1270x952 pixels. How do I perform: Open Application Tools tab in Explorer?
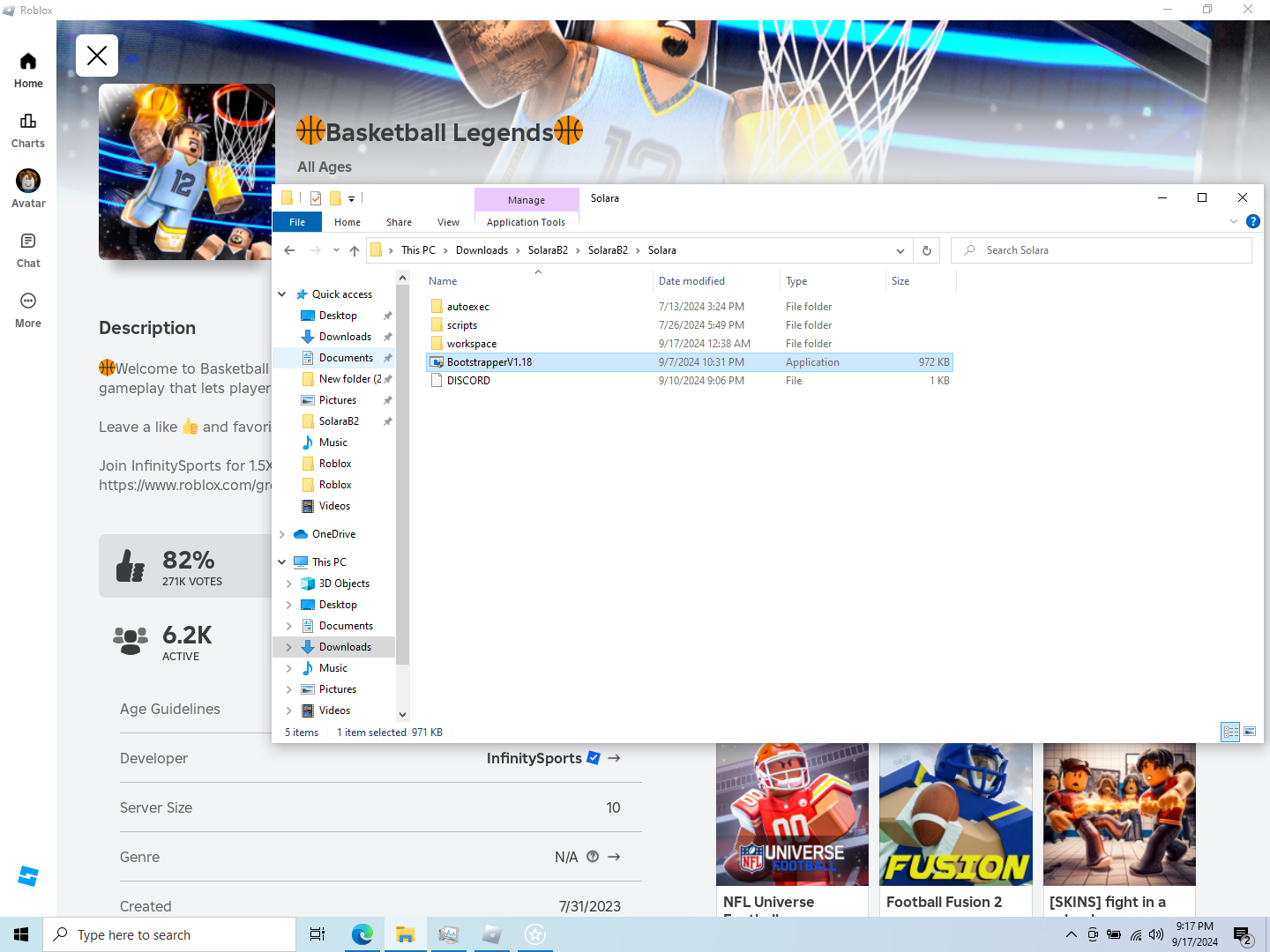tap(526, 222)
